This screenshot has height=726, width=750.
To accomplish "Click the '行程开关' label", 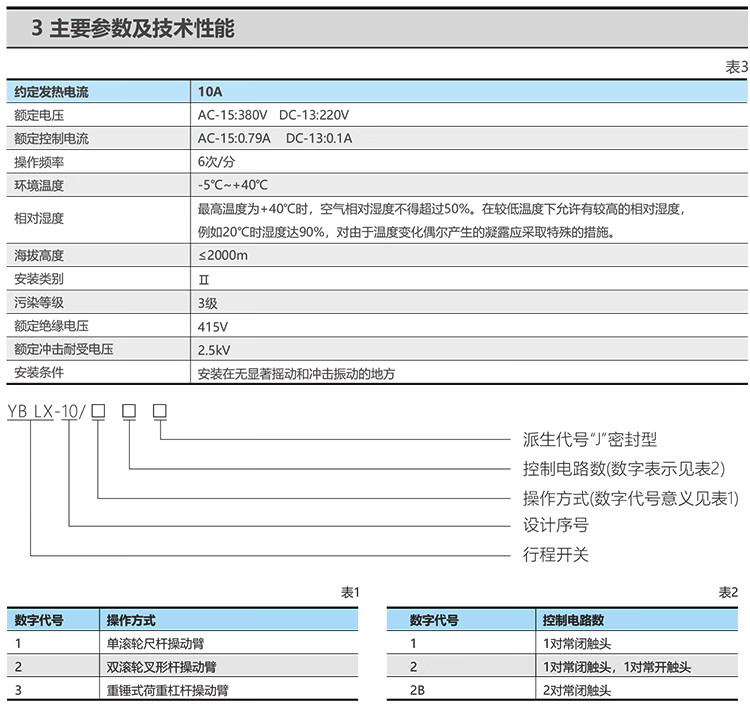I will 556,554.
